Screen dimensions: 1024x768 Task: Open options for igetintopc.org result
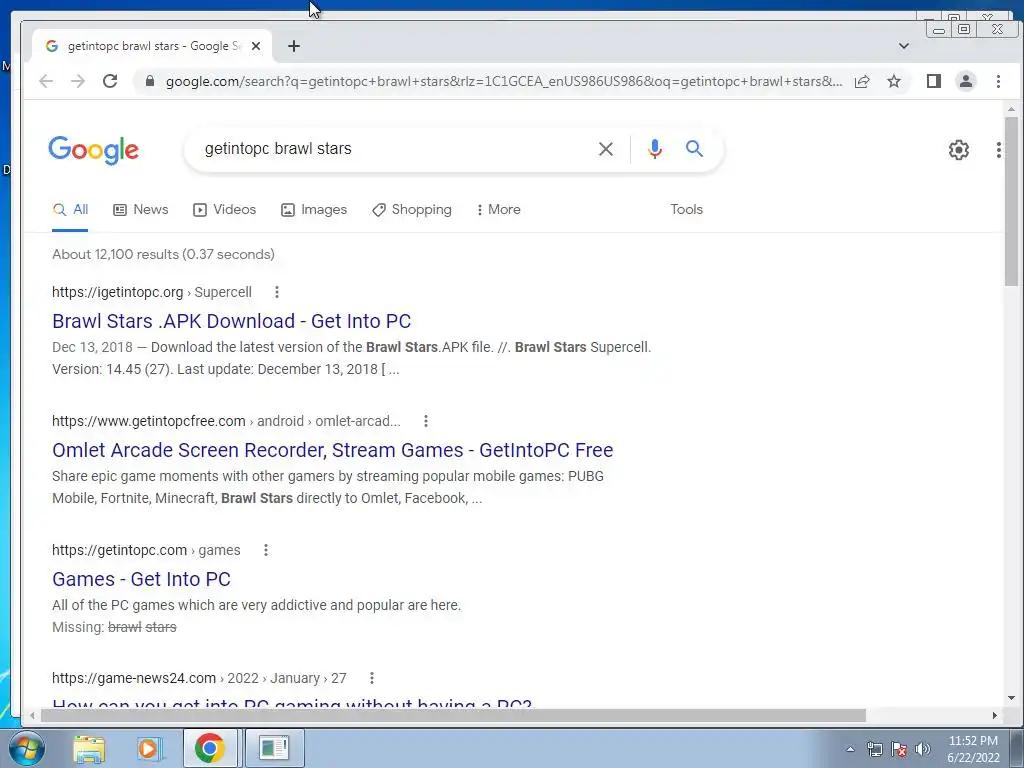click(277, 292)
